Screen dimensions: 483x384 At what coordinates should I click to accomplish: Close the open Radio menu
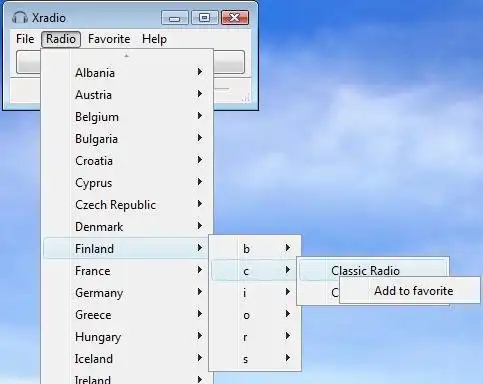tap(61, 39)
